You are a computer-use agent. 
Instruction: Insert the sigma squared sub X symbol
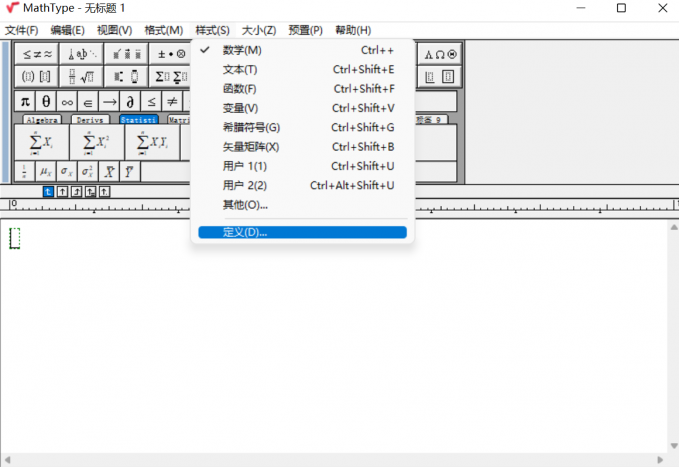click(x=87, y=172)
